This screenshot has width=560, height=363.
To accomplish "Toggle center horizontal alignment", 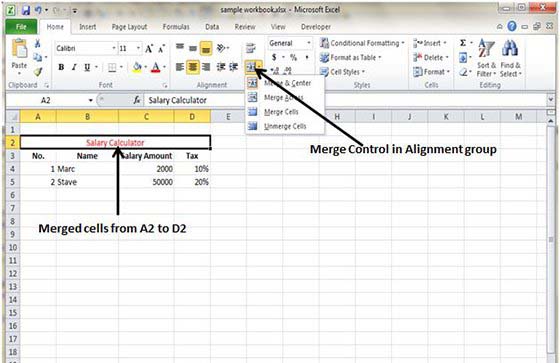I will coord(193,67).
